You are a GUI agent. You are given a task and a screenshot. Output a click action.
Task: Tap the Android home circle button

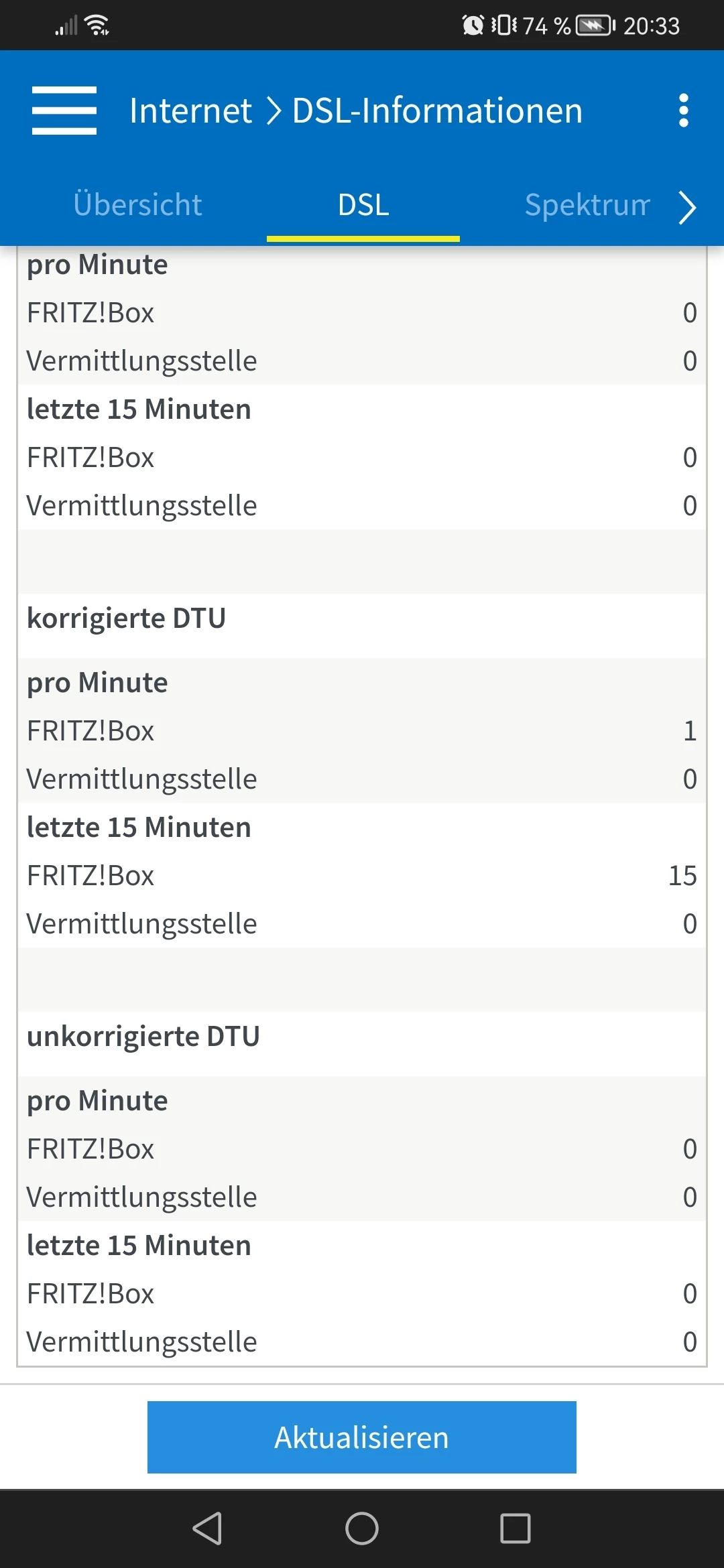[x=362, y=1528]
